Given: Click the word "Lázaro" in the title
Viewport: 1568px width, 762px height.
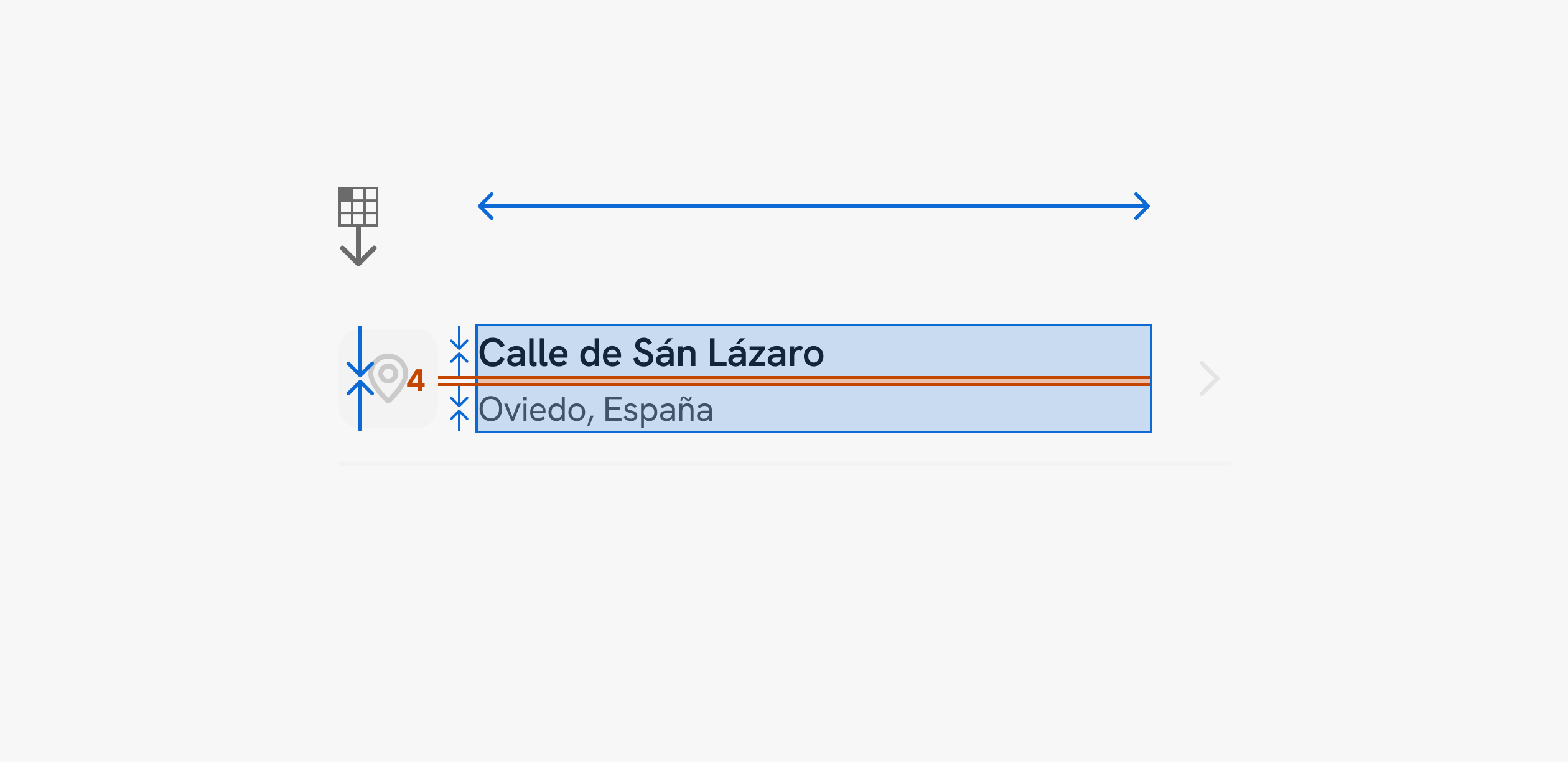Looking at the screenshot, I should click(x=766, y=353).
